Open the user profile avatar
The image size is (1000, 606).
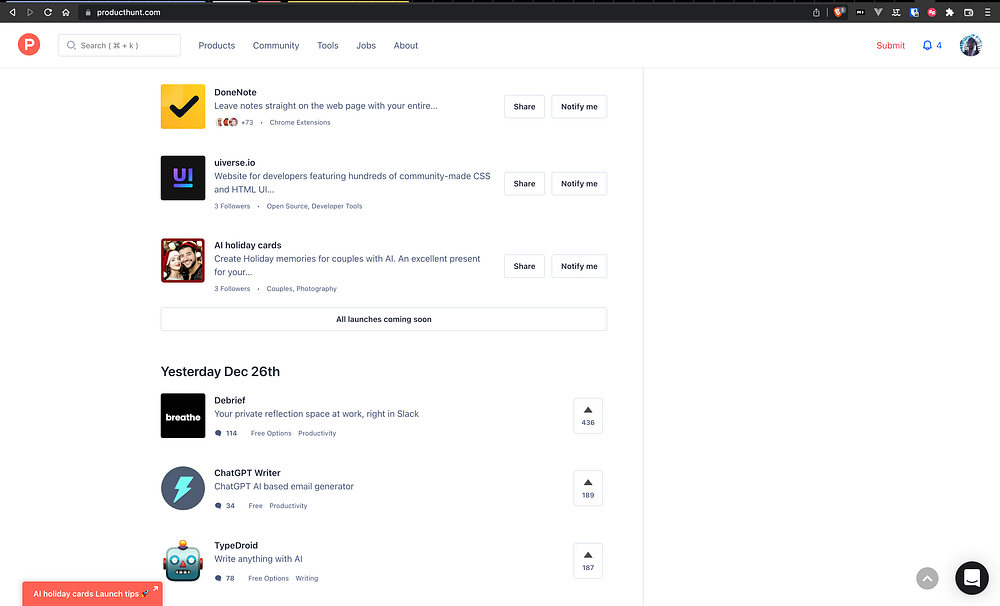[971, 45]
